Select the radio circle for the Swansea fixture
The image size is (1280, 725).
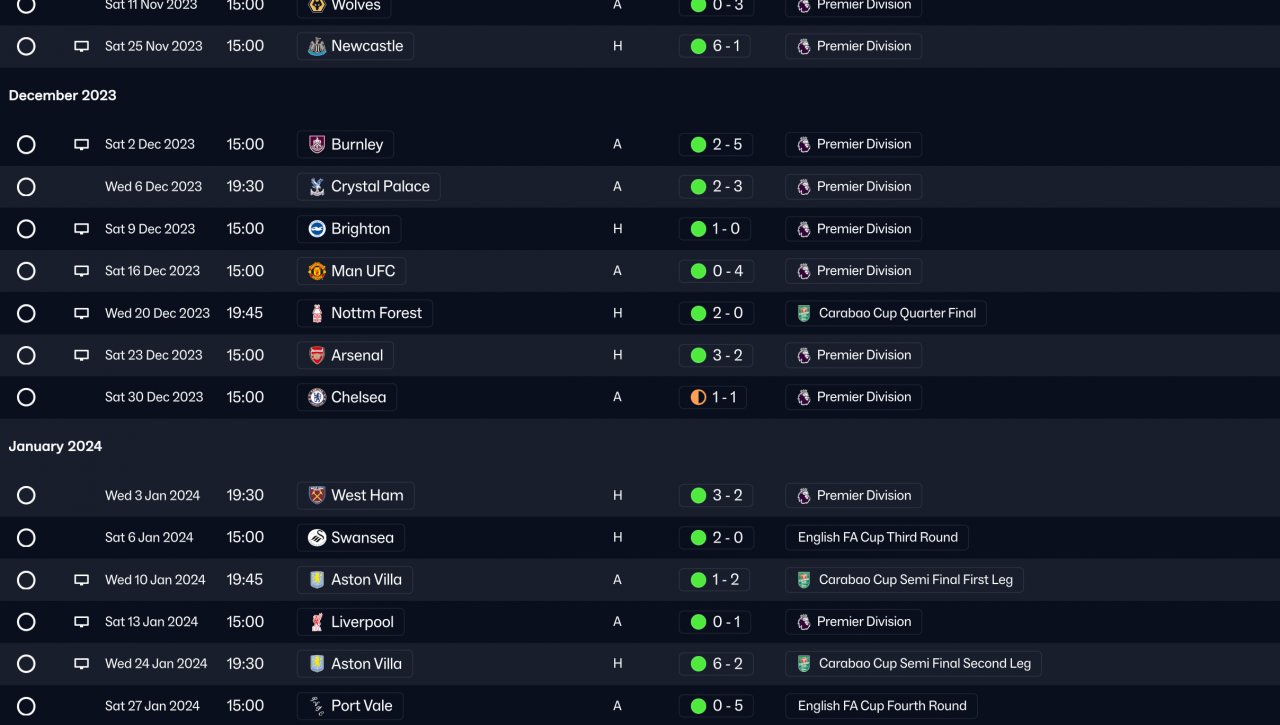(x=26, y=538)
